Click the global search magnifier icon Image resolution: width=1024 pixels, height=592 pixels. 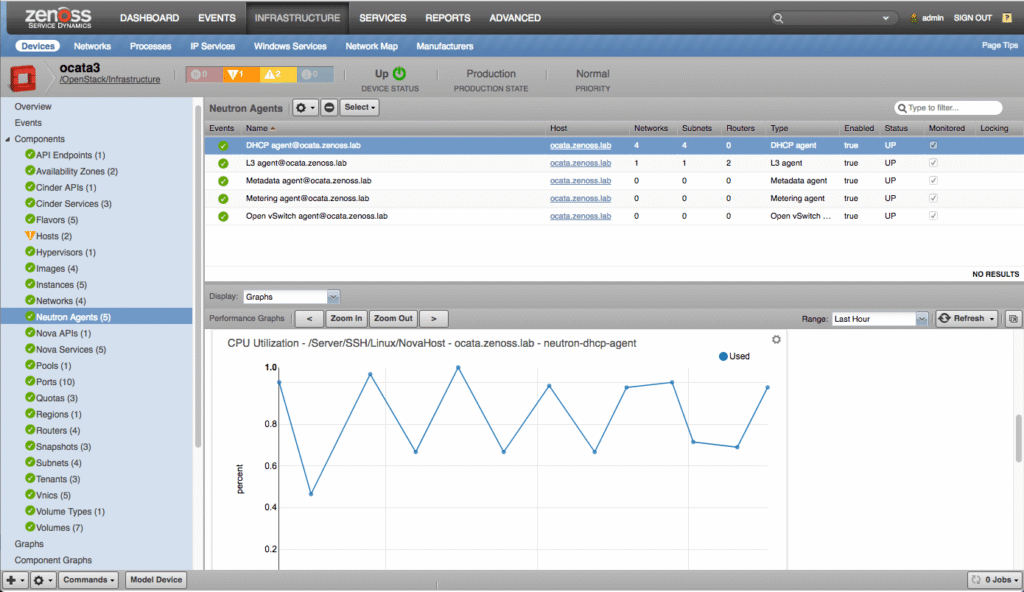778,18
